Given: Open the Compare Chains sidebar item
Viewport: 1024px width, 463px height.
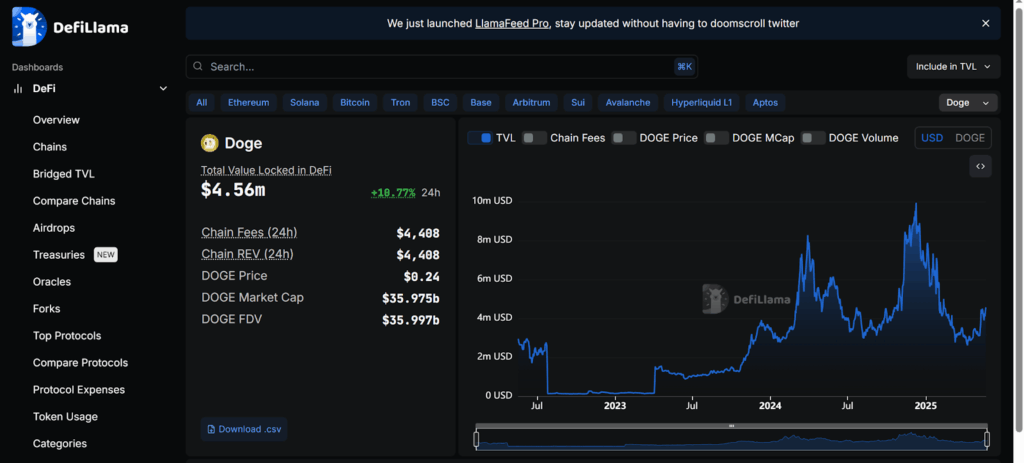Looking at the screenshot, I should coord(74,201).
